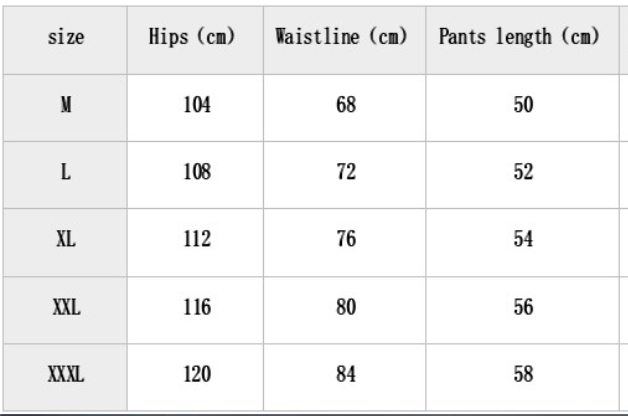The width and height of the screenshot is (628, 416).
Task: Select pants length value 50
Action: [523, 106]
